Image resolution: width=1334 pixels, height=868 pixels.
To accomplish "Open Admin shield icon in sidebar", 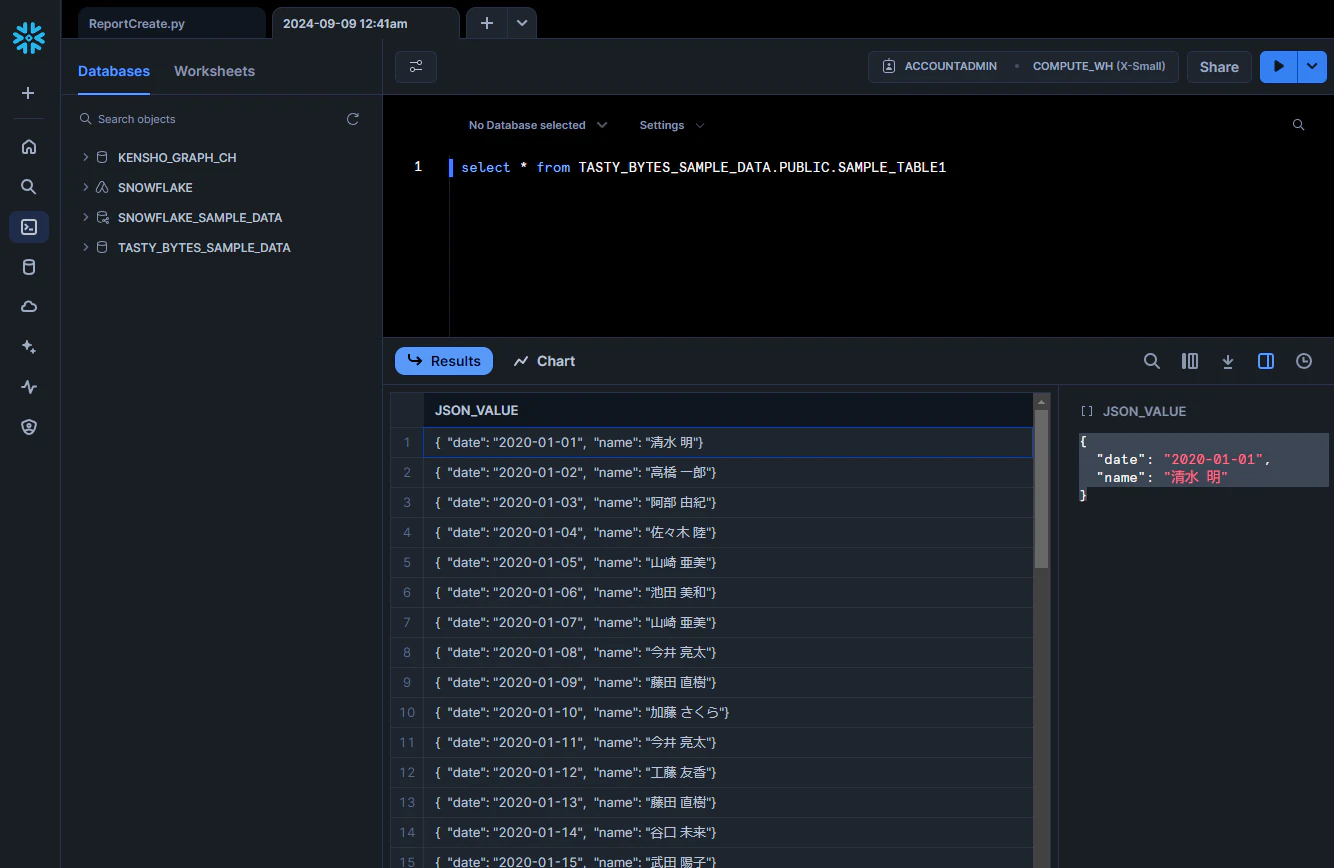I will coord(29,427).
